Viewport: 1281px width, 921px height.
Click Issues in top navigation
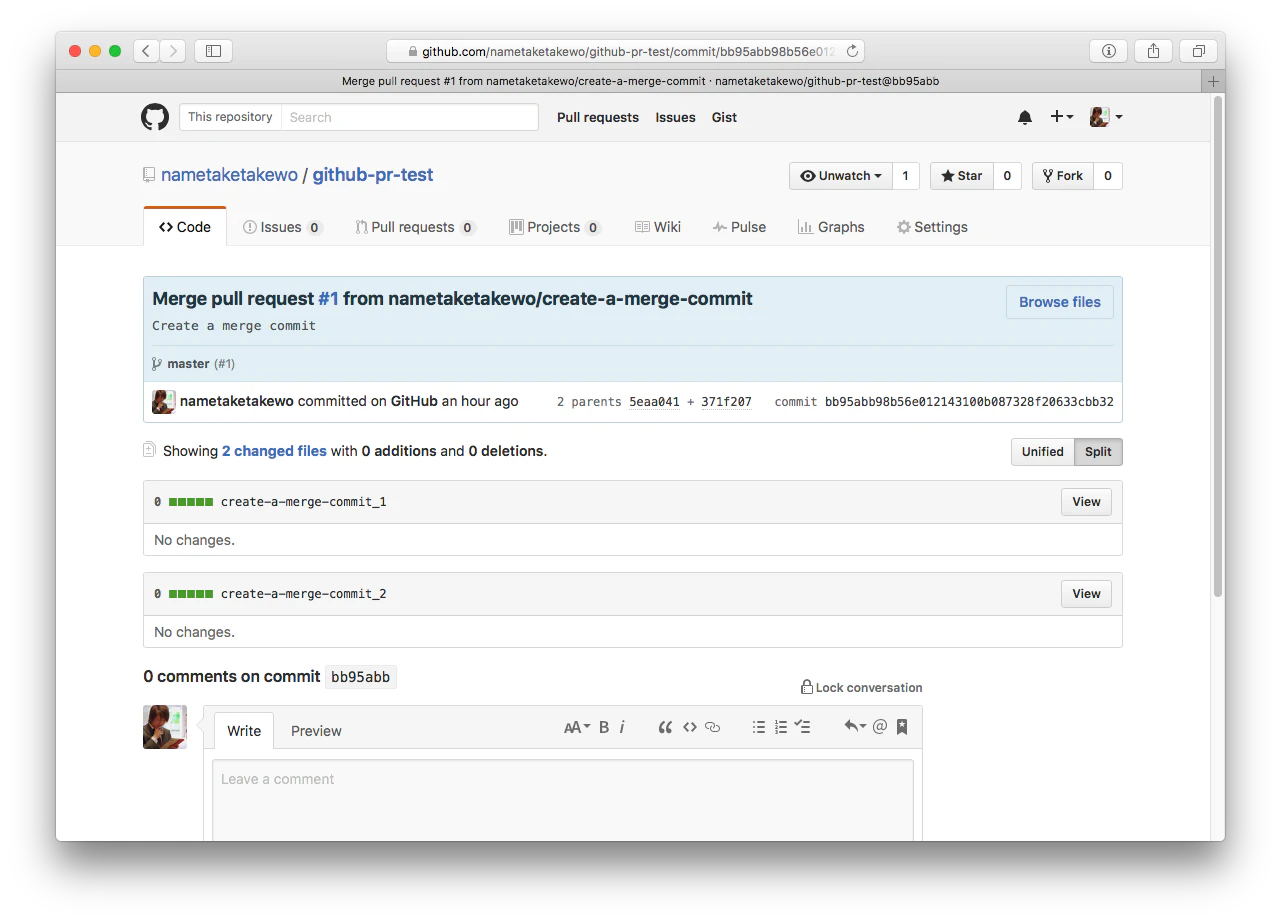pyautogui.click(x=675, y=117)
